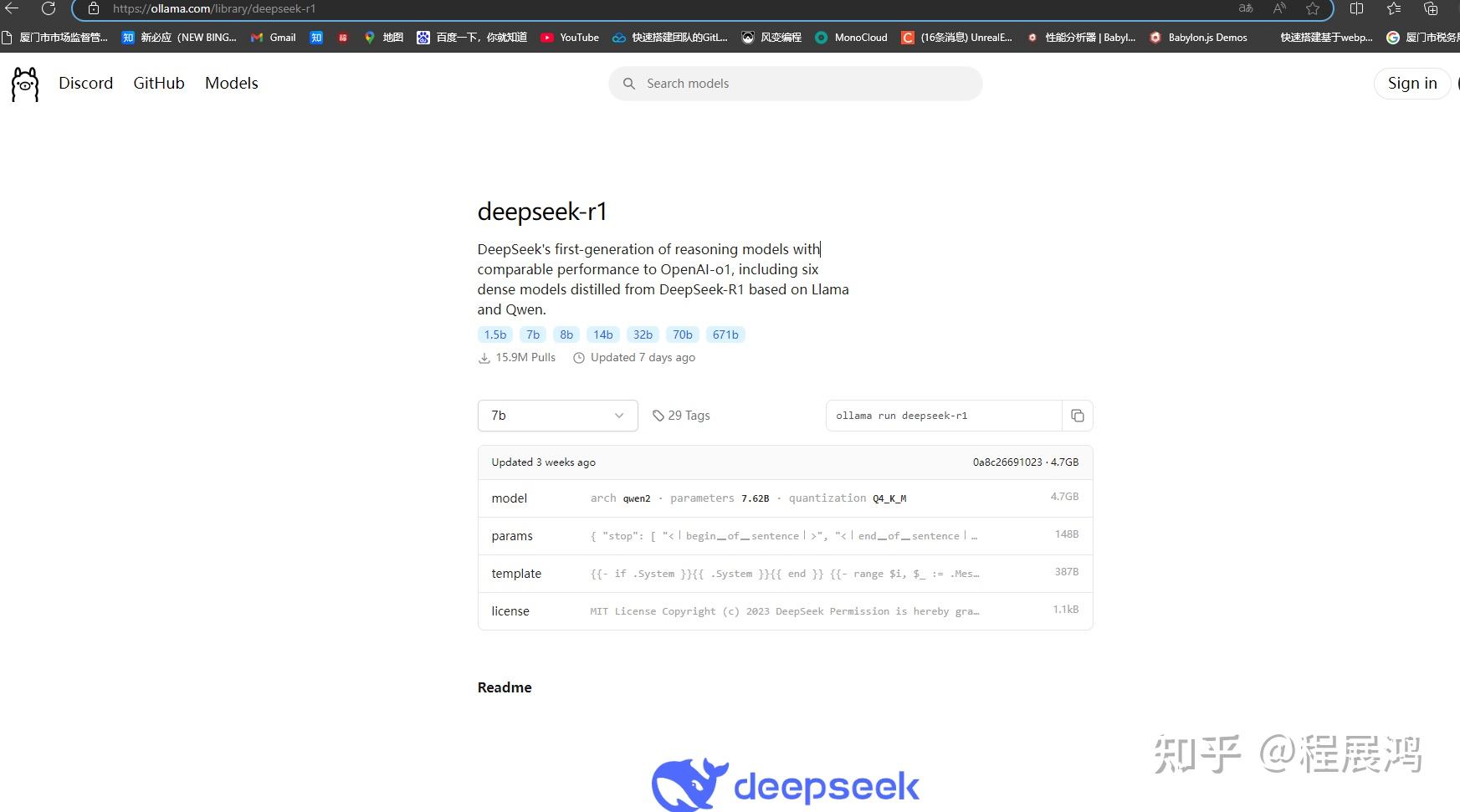Click the Ollama llama logo
Screen dimensions: 1460x812
pos(24,84)
